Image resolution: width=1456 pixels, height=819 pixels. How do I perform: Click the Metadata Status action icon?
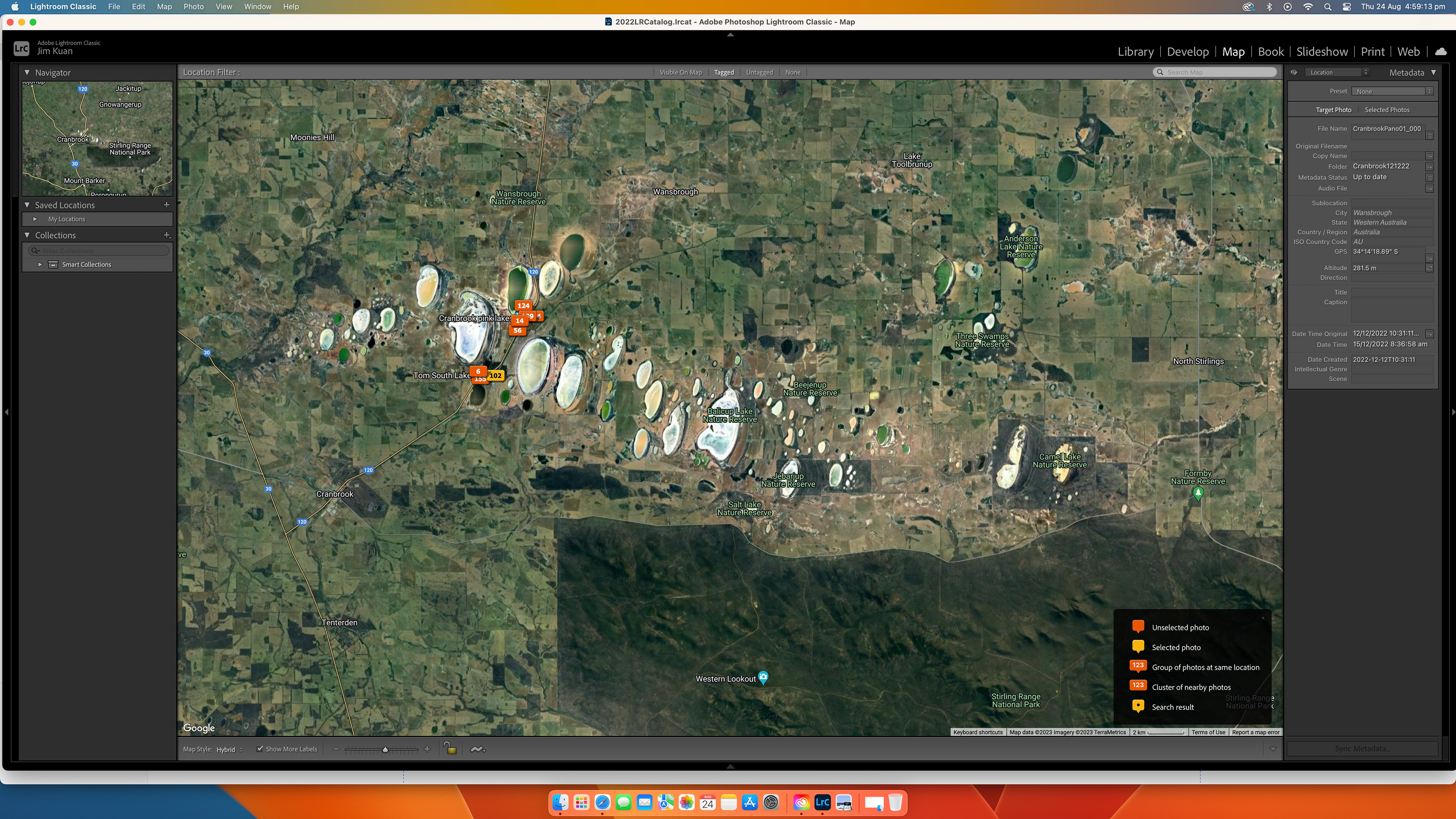(1429, 177)
